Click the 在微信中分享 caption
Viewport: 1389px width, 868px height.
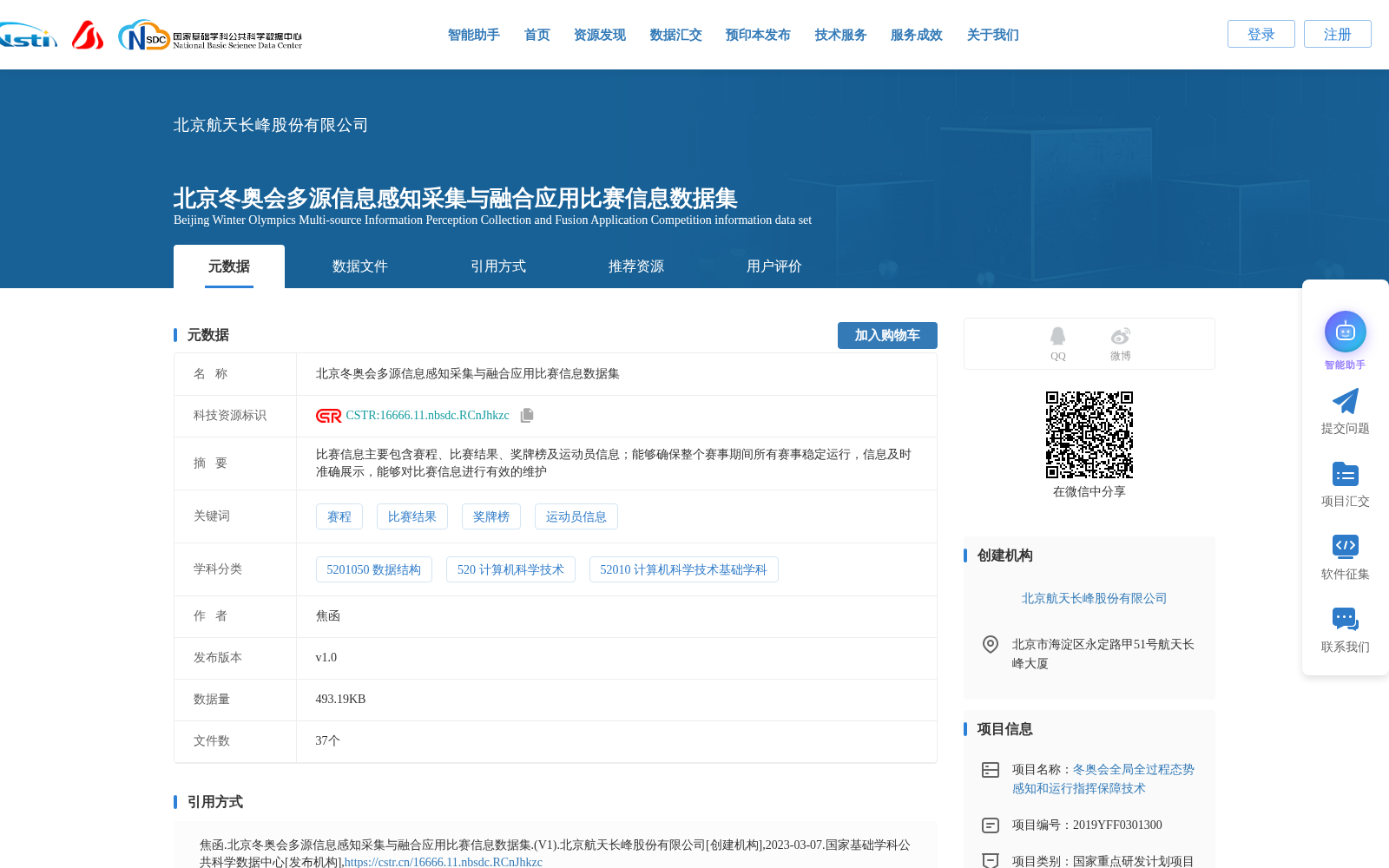pos(1089,492)
